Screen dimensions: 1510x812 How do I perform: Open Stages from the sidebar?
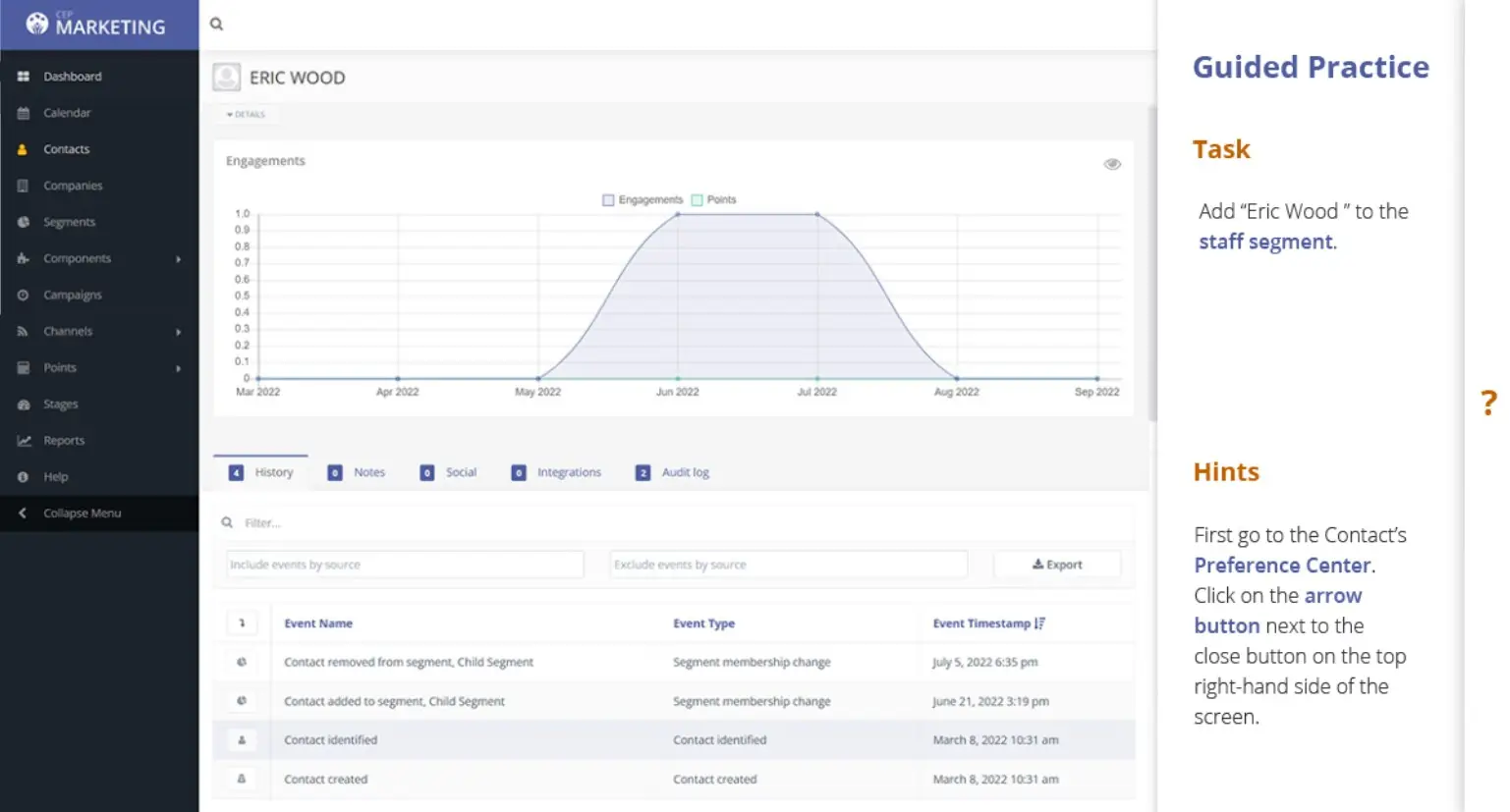[x=60, y=405]
